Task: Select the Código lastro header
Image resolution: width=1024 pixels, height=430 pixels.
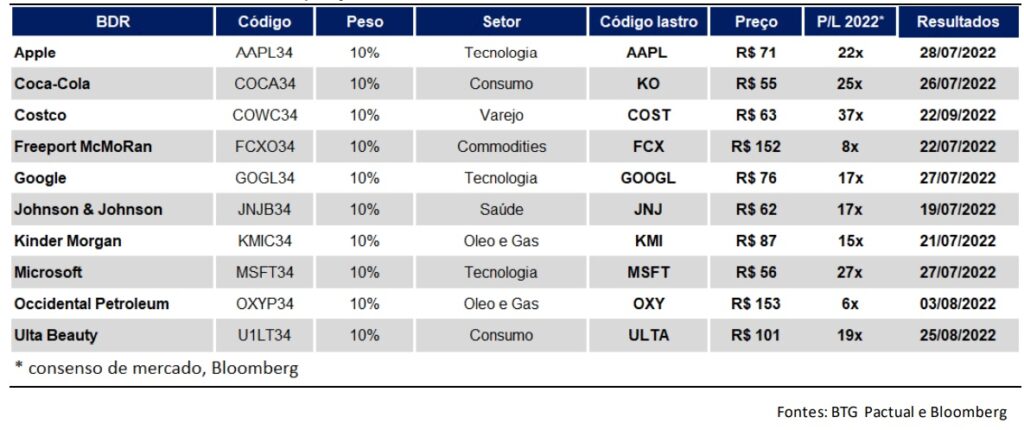Action: tap(648, 21)
